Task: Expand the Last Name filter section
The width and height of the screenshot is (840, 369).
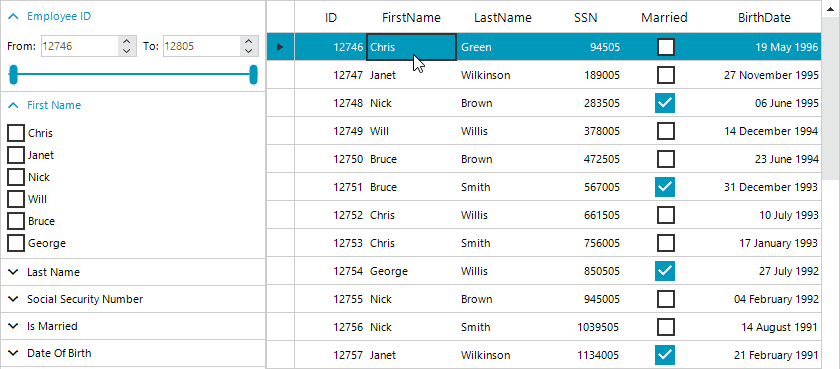Action: coord(14,272)
